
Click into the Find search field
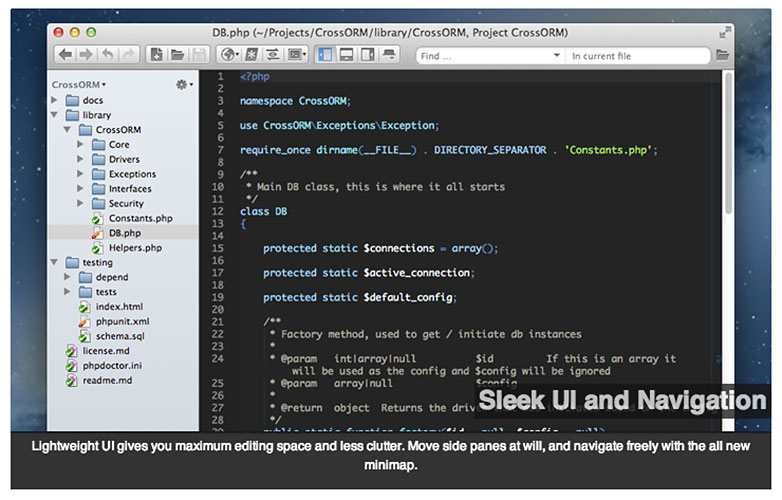point(484,56)
